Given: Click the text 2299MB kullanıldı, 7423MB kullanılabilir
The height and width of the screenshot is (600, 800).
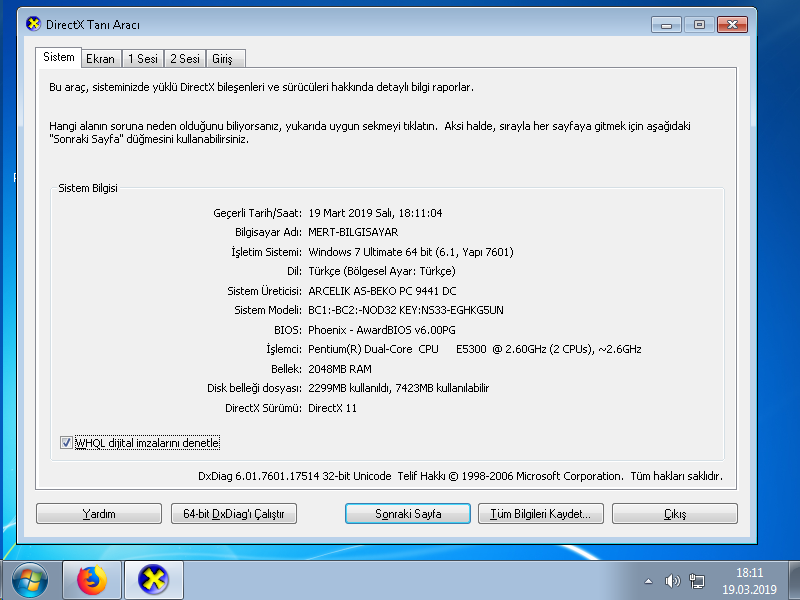Looking at the screenshot, I should [x=398, y=388].
